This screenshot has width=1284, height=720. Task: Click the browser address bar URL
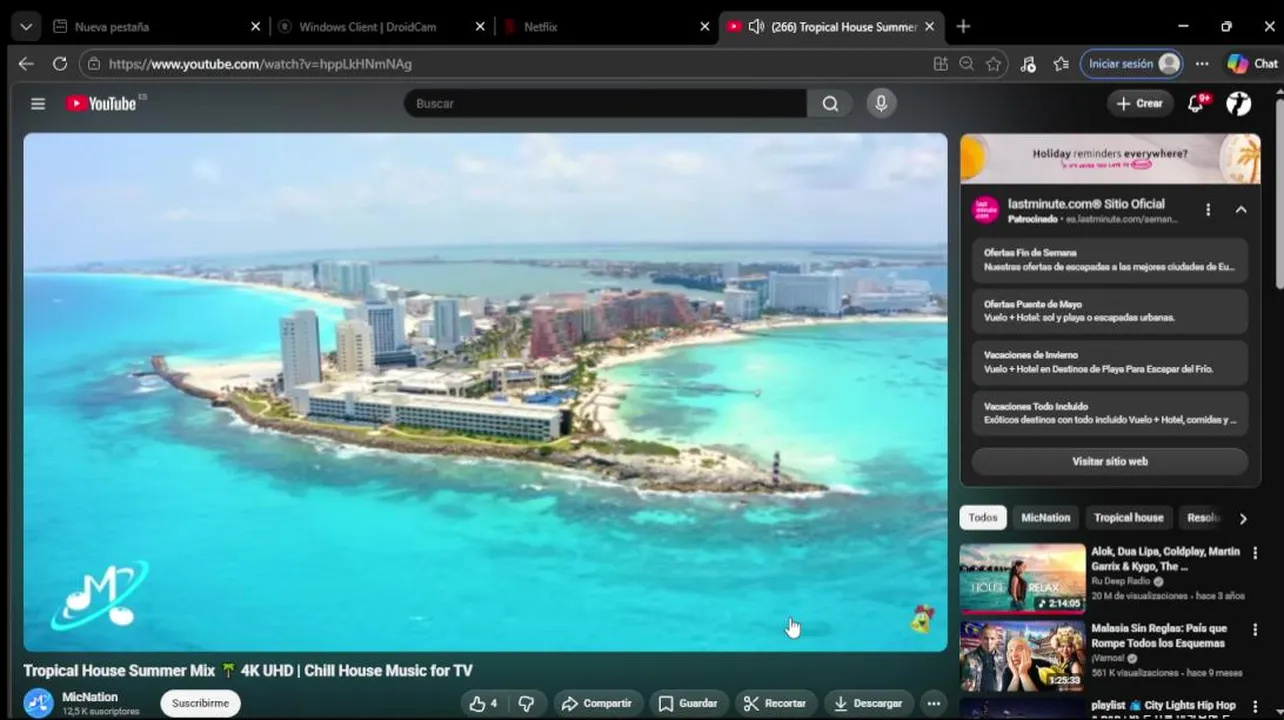point(260,64)
